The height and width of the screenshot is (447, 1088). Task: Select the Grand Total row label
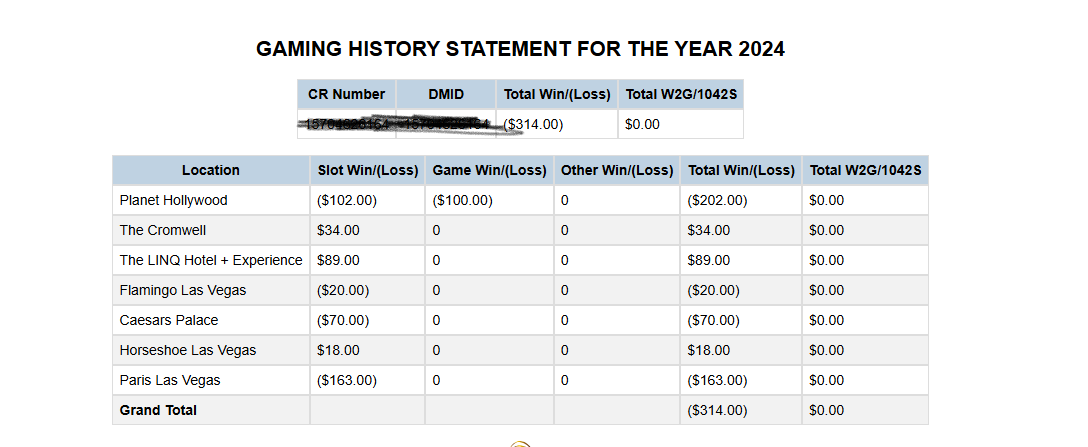tap(158, 410)
